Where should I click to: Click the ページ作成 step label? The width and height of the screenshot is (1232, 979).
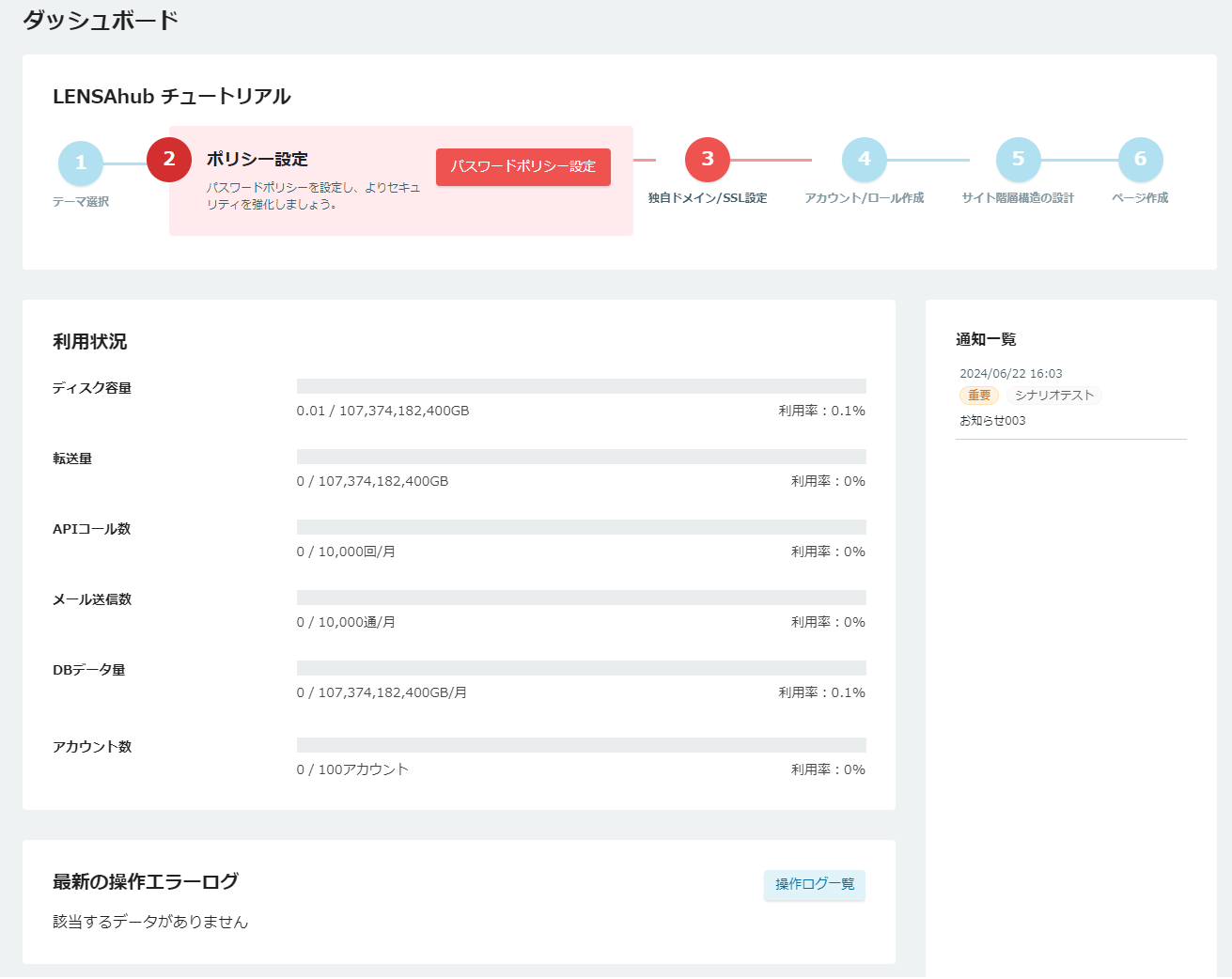coord(1140,198)
